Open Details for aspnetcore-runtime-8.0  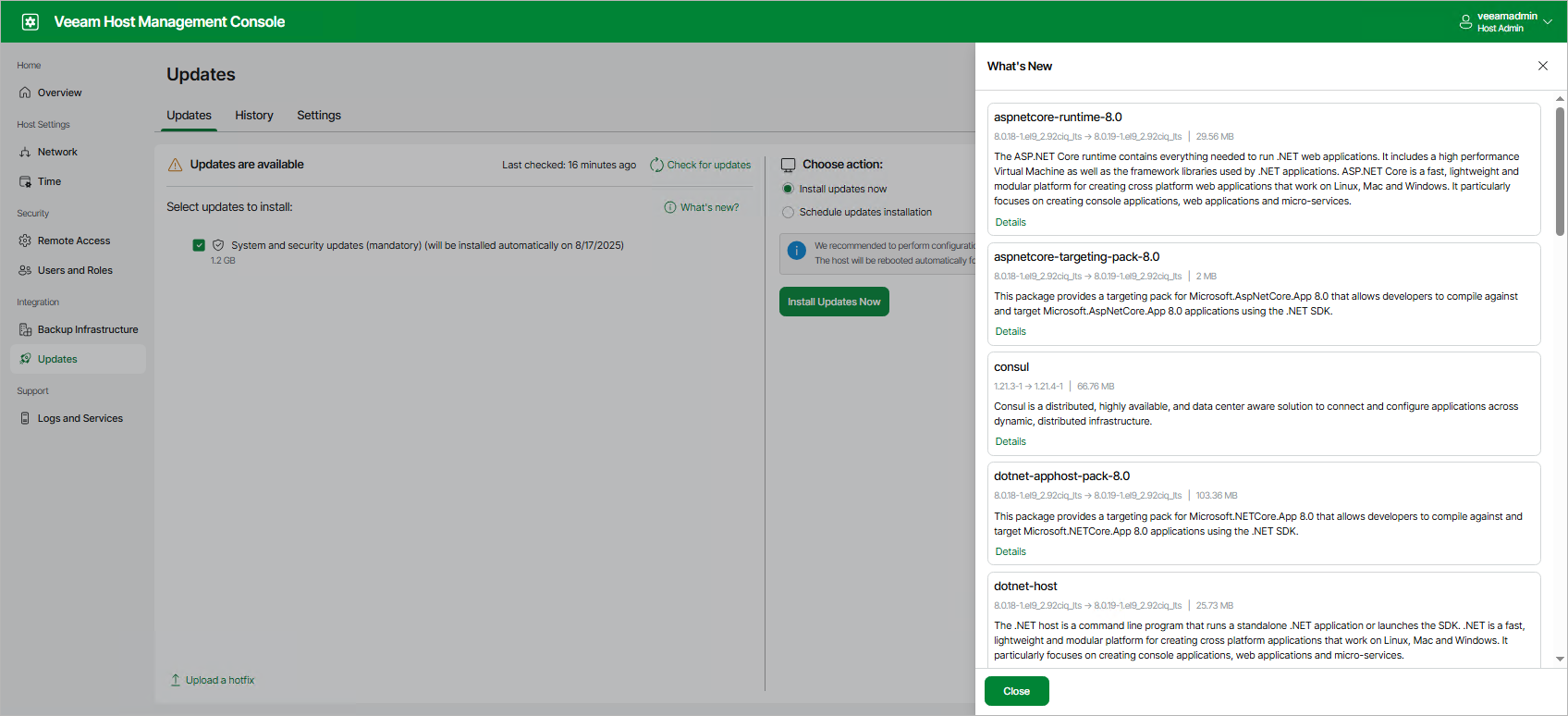[x=1011, y=222]
